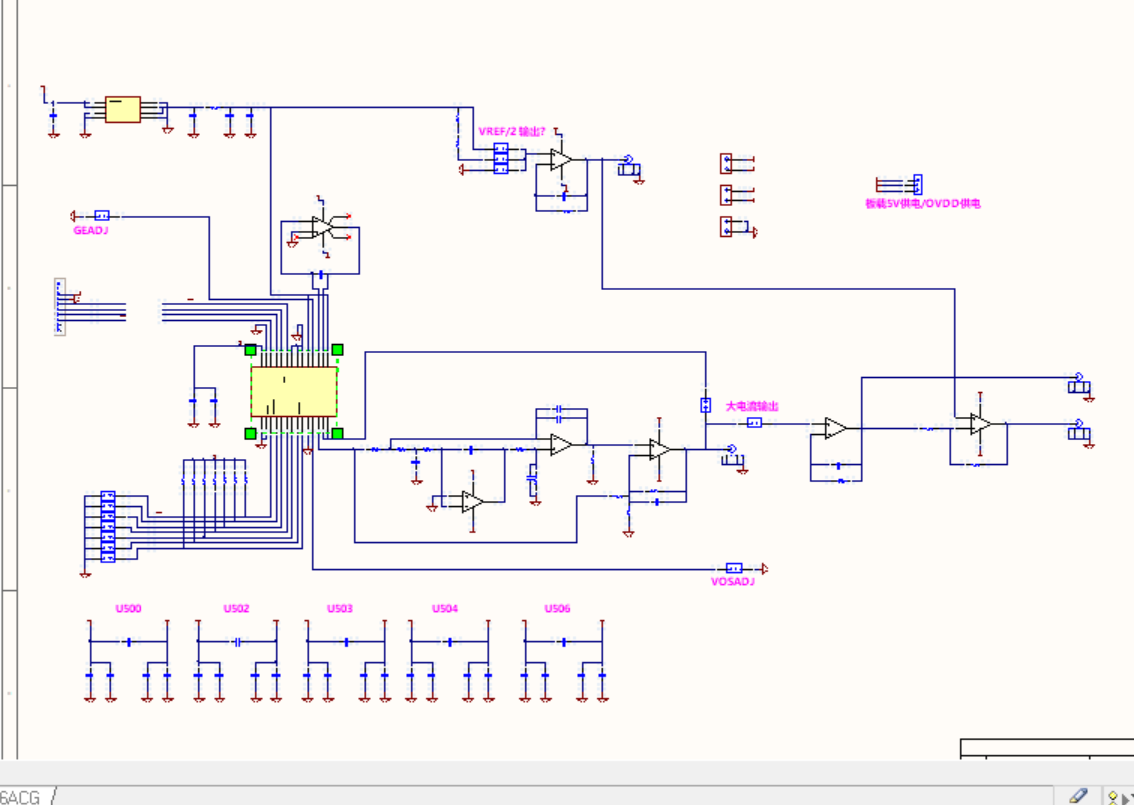Click the 板载5V供电/OVDD供电 label

(922, 203)
